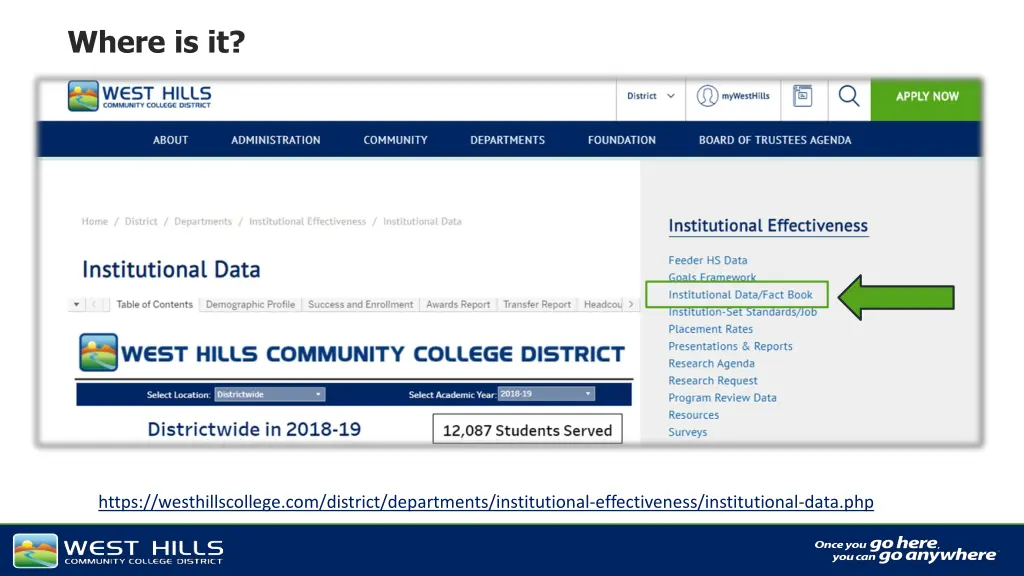Viewport: 1024px width, 576px height.
Task: Open the Select Academic Year dropdown
Action: tap(546, 394)
